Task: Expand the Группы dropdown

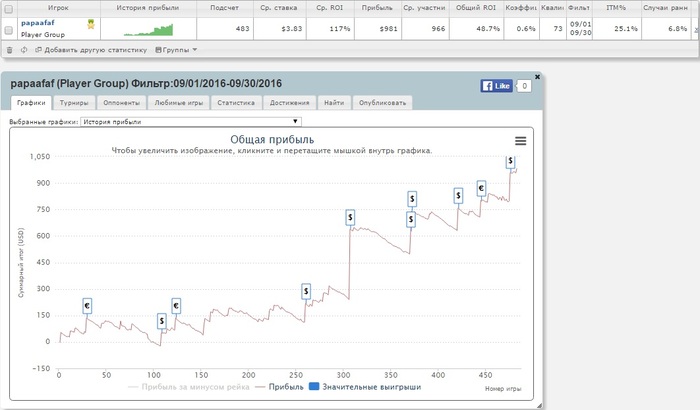Action: (176, 50)
